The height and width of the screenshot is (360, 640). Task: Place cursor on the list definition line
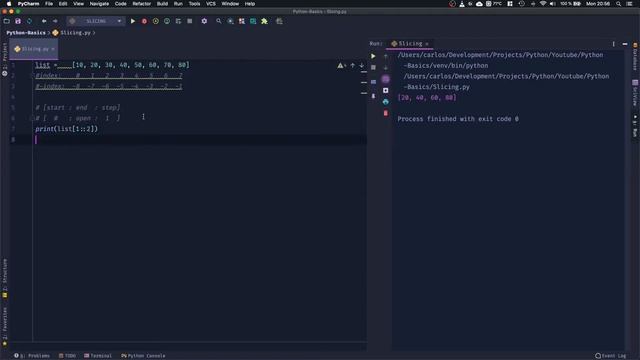click(x=112, y=65)
